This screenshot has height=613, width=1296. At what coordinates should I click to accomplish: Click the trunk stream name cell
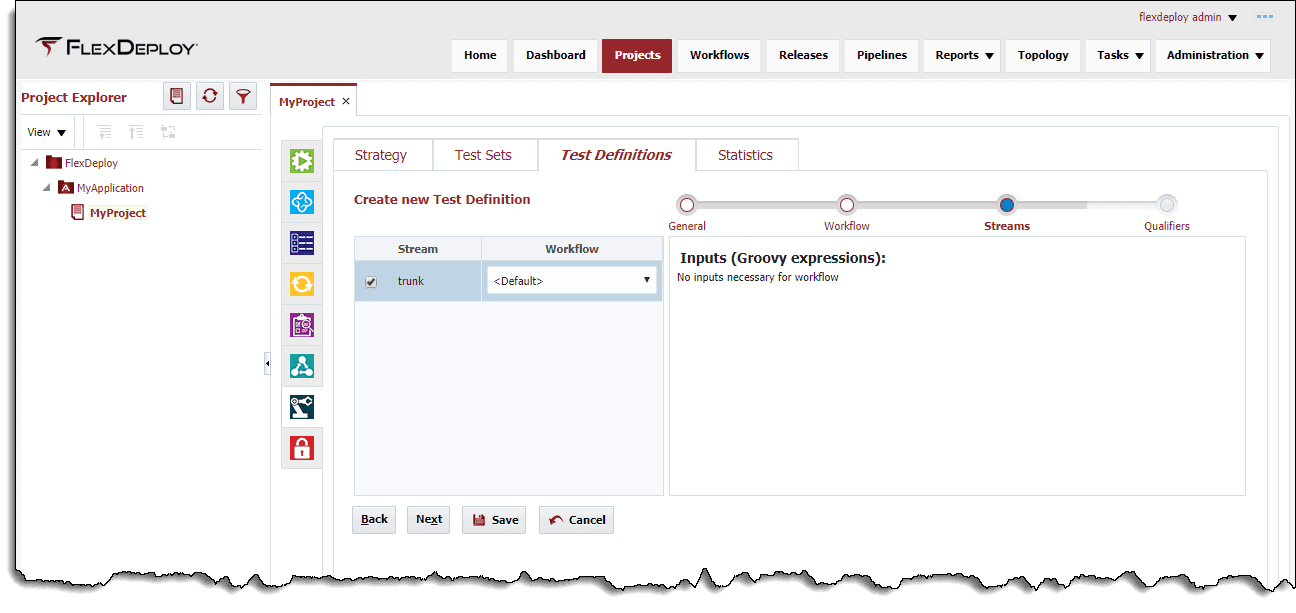(x=411, y=281)
